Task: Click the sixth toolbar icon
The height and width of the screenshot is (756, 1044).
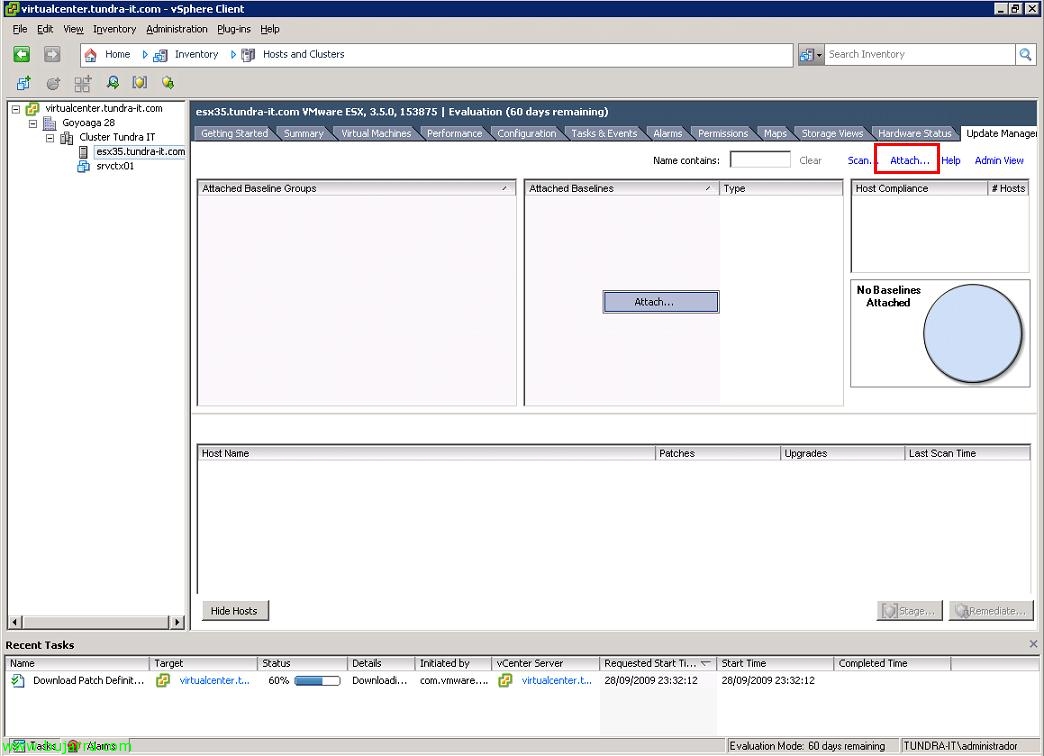Action: pyautogui.click(x=168, y=83)
